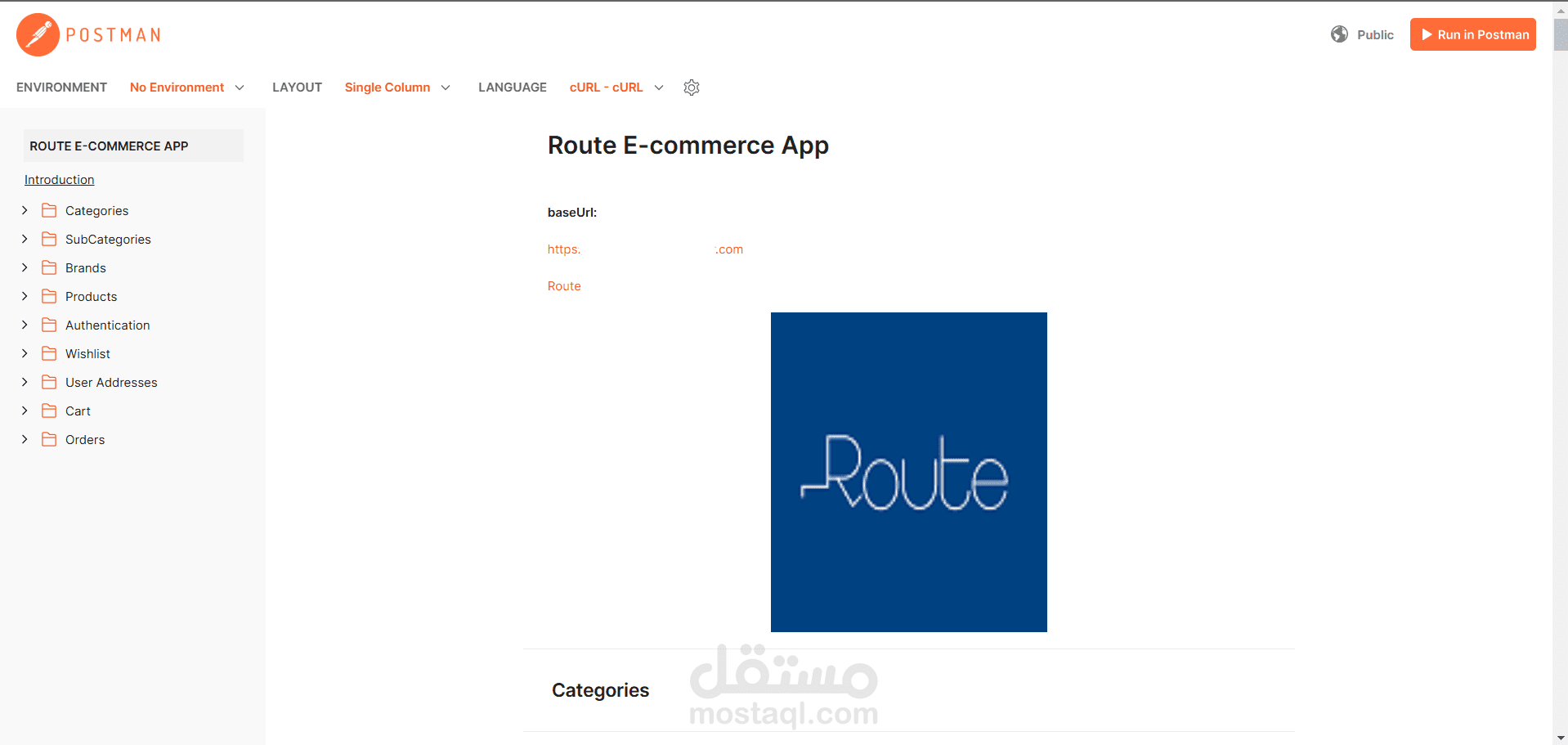Select the Wishlist folder label
Screen dimensions: 1568x745
pos(87,353)
